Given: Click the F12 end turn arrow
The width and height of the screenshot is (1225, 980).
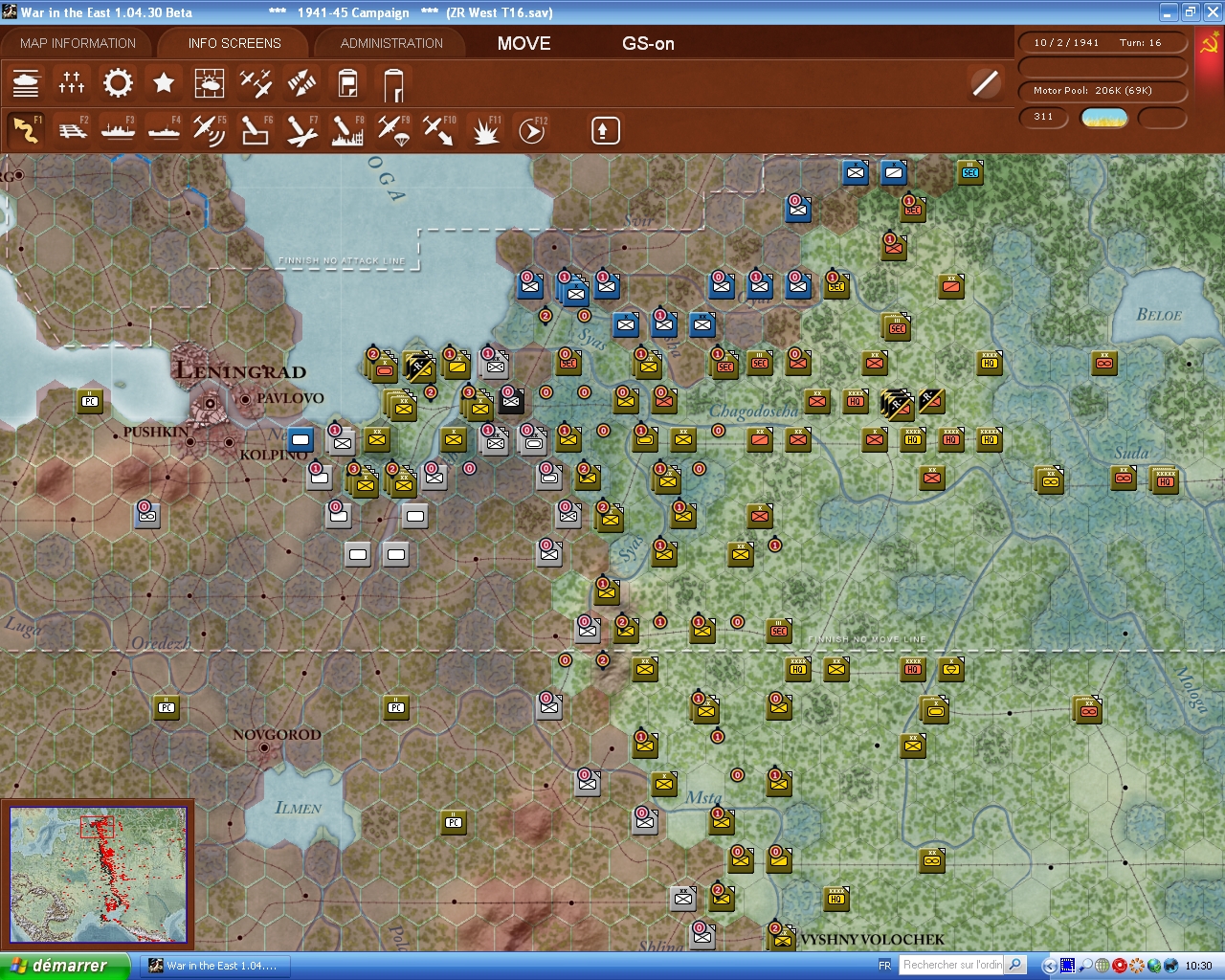Looking at the screenshot, I should [531, 129].
